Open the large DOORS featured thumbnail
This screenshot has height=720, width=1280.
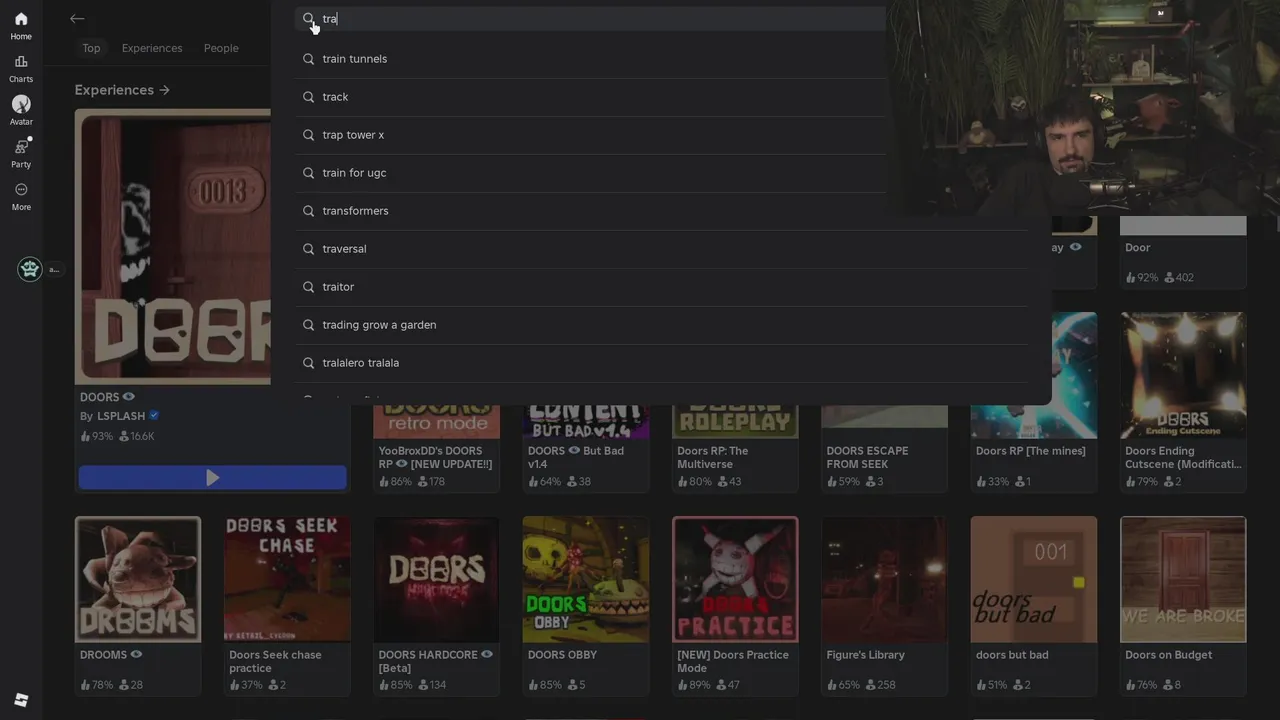coord(173,247)
